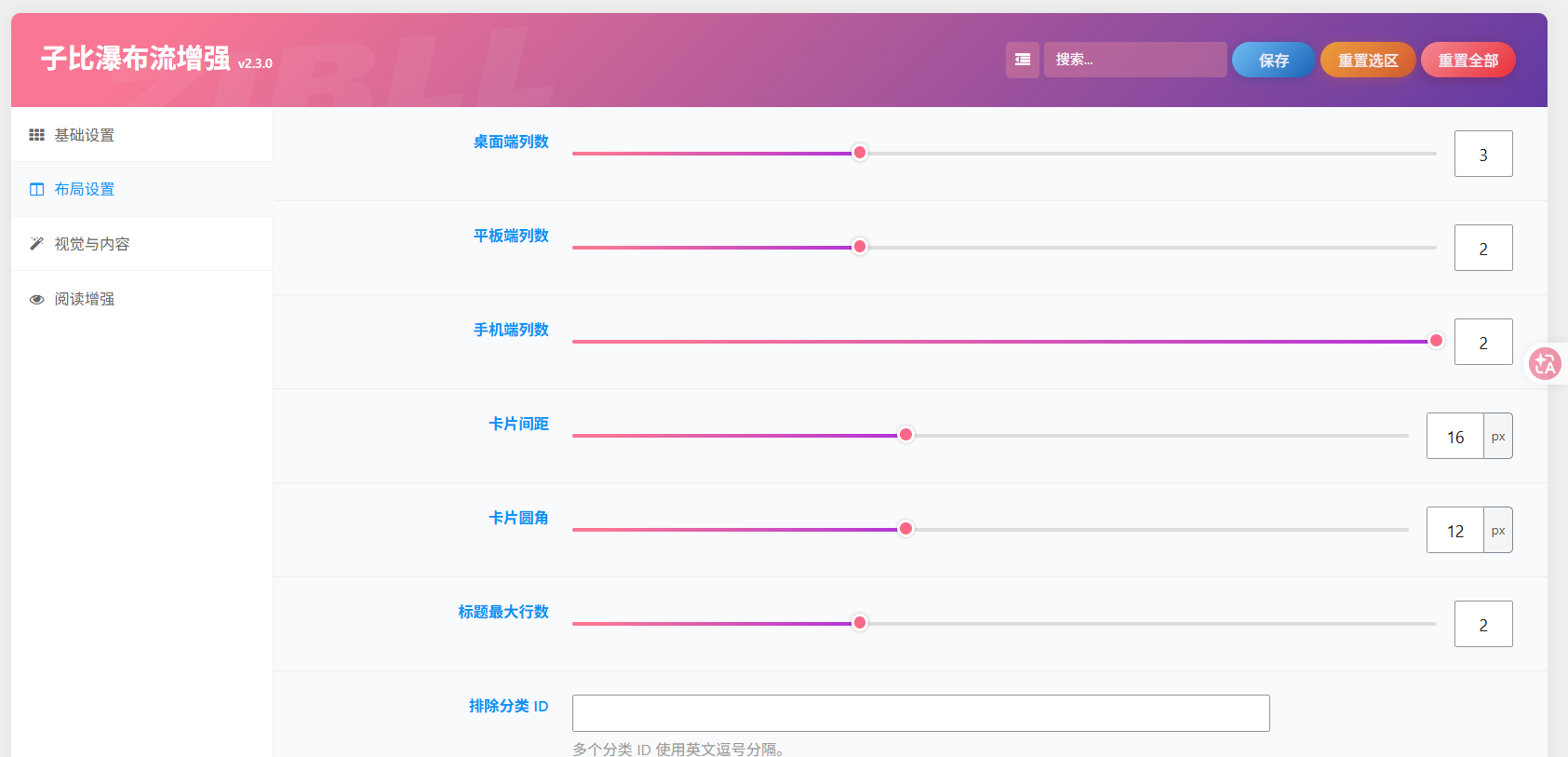The image size is (1568, 757).
Task: Click the expand-all options icon beside search
Action: [x=1022, y=60]
